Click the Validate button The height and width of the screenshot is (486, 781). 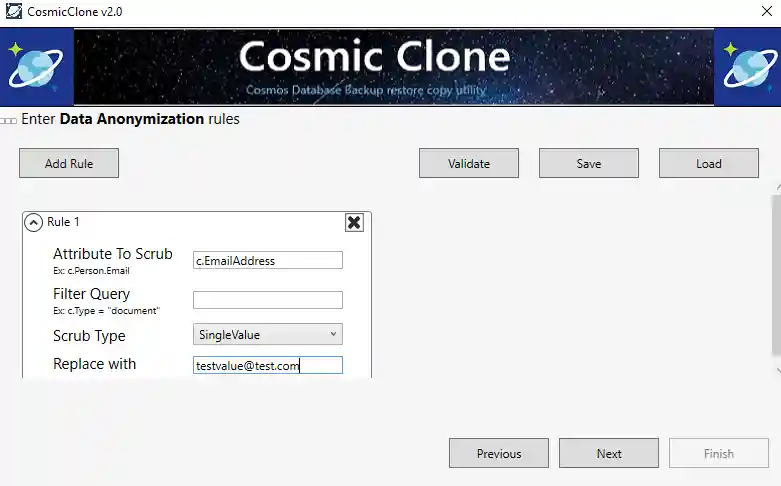pos(469,163)
